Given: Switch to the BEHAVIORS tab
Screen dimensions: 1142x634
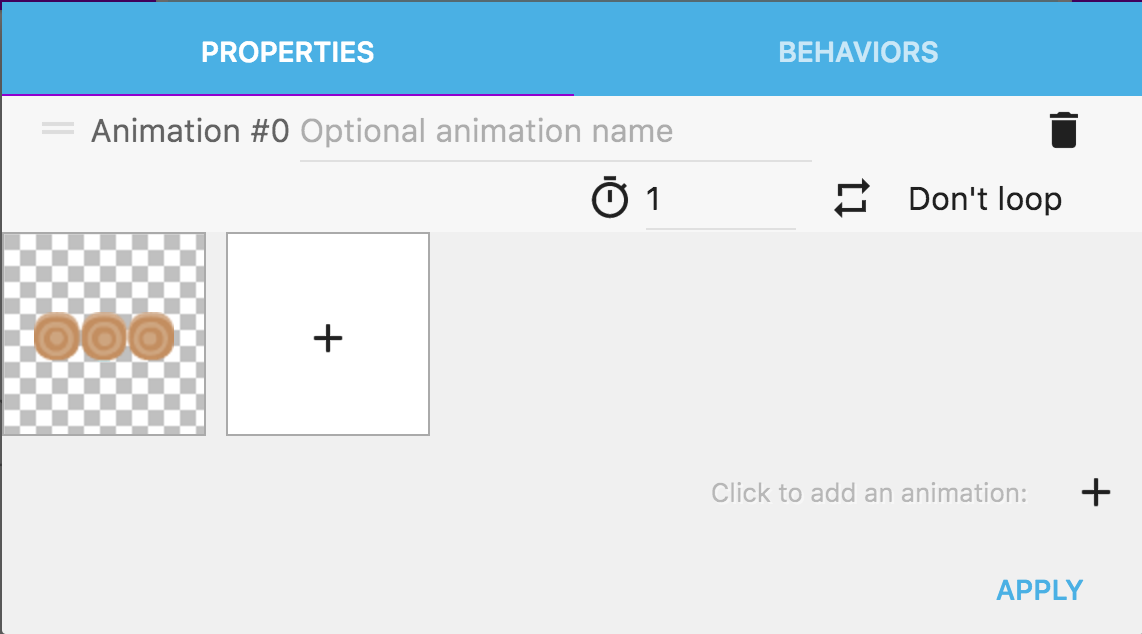Looking at the screenshot, I should point(858,52).
